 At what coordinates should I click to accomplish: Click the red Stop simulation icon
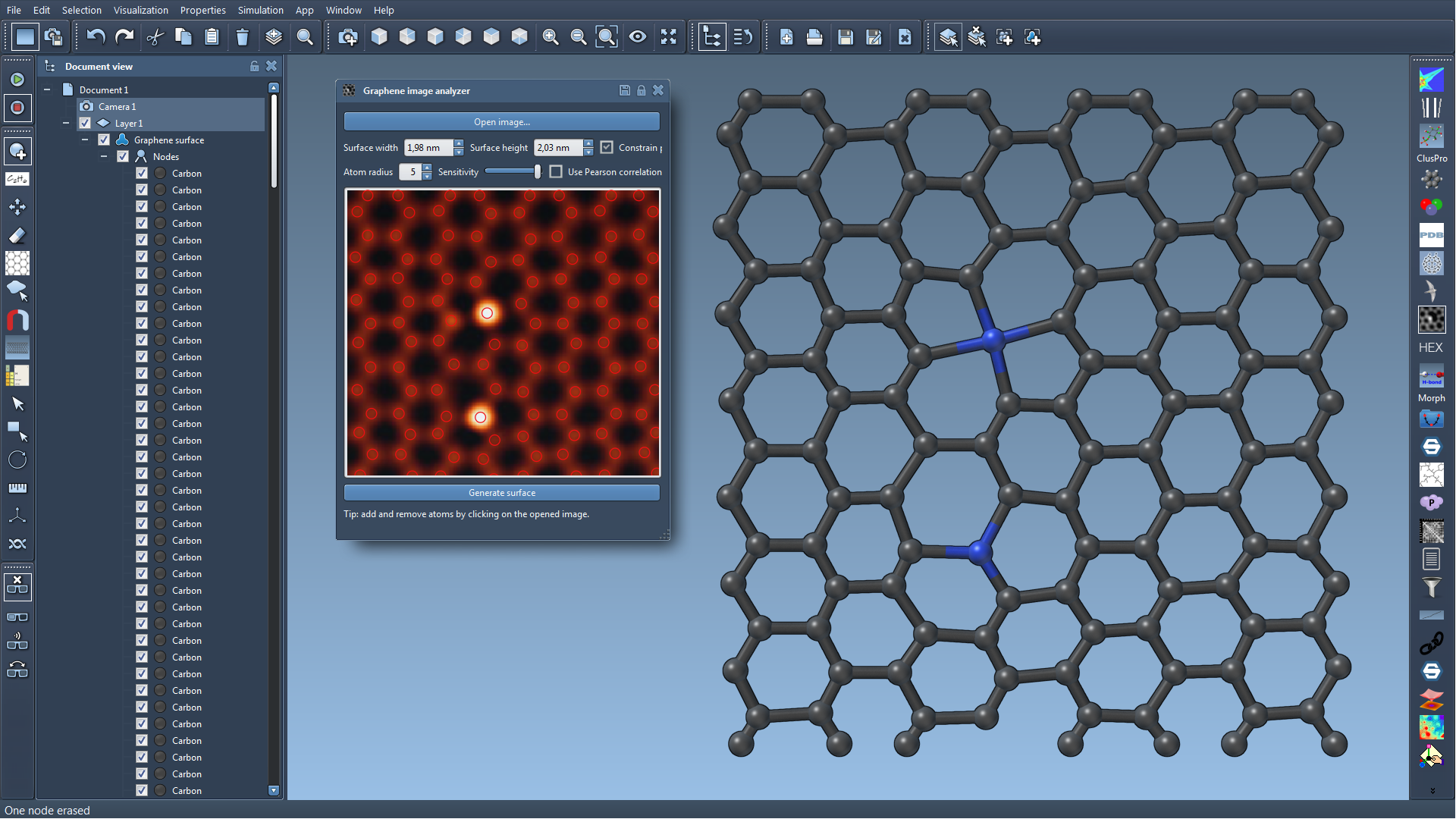coord(17,108)
